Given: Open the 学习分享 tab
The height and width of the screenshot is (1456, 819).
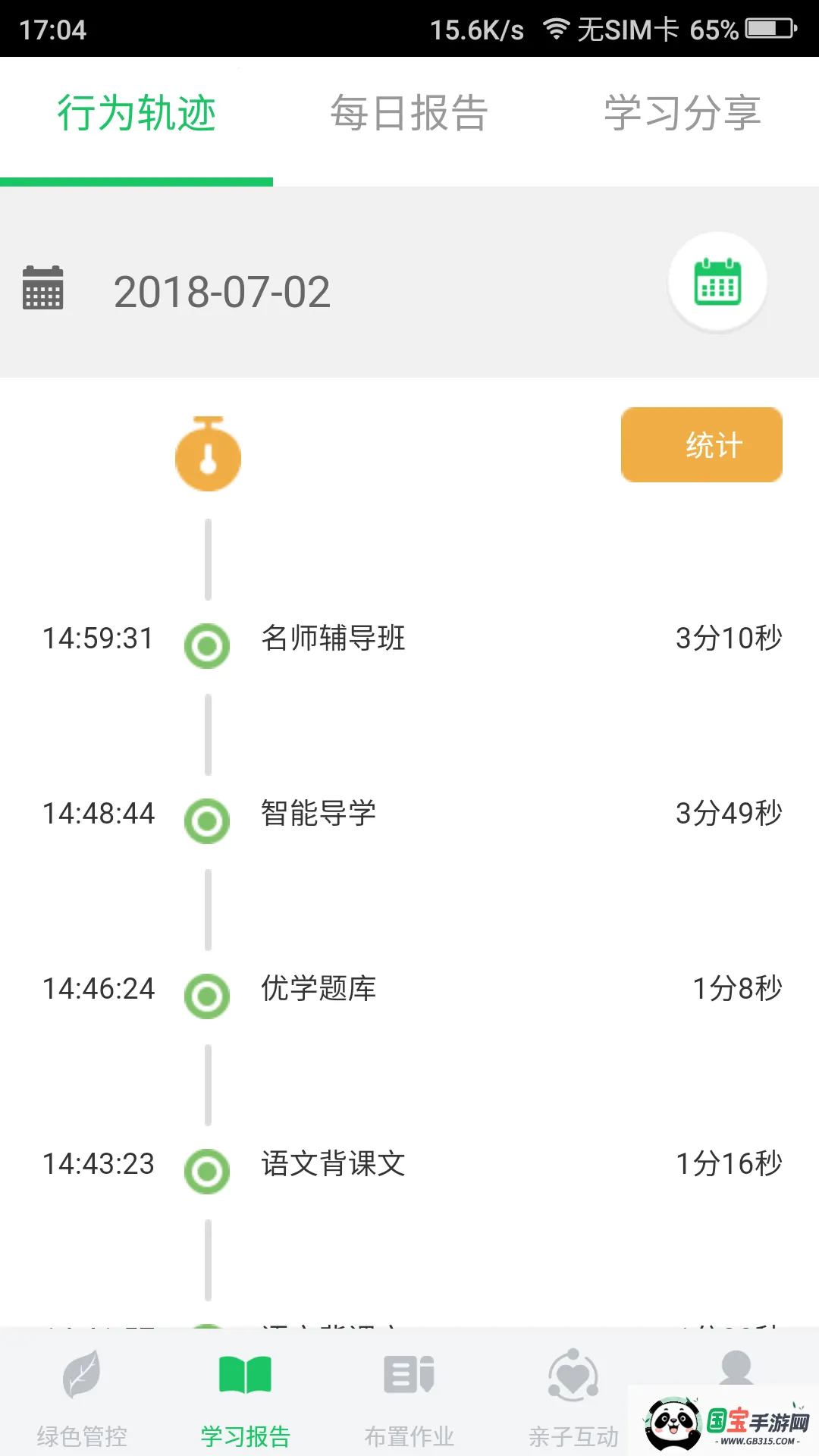Looking at the screenshot, I should 682,114.
